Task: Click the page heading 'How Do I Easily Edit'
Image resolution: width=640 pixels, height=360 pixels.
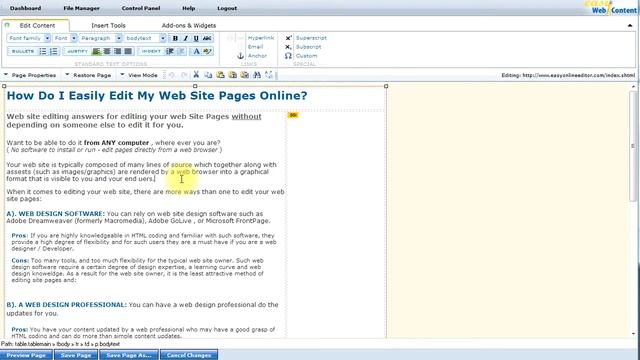Action: coord(157,96)
